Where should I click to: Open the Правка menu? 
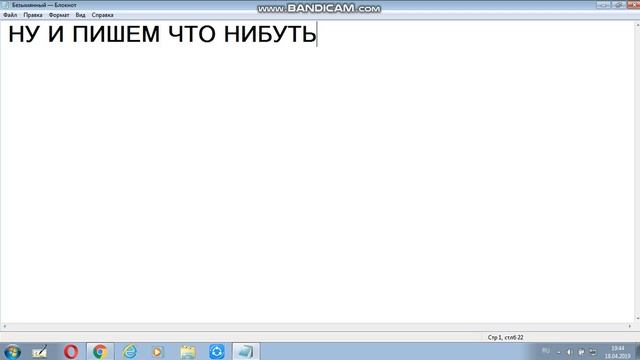33,15
